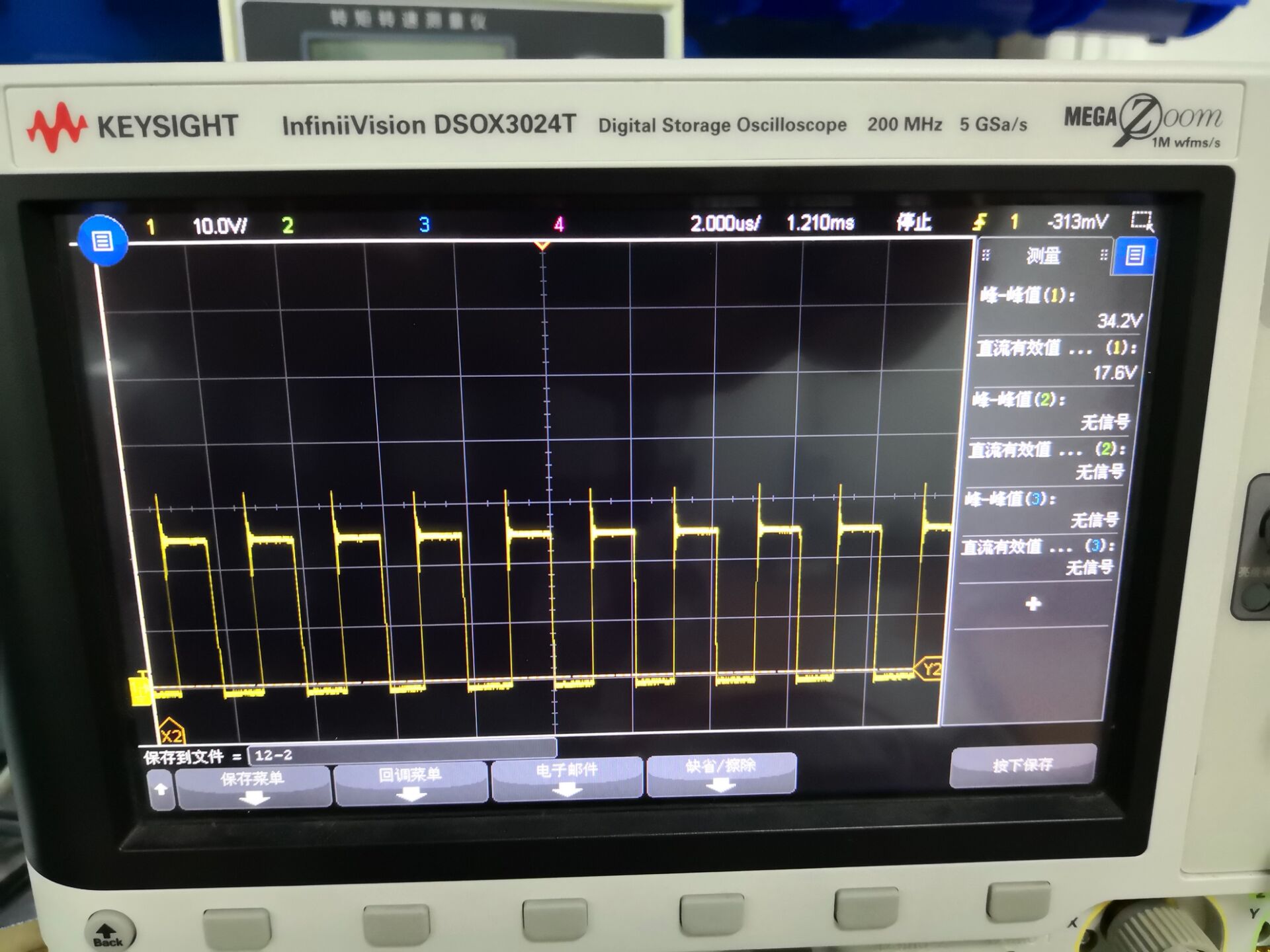Click the 保存到文件 filename field
This screenshot has height=952, width=1270.
[x=401, y=754]
